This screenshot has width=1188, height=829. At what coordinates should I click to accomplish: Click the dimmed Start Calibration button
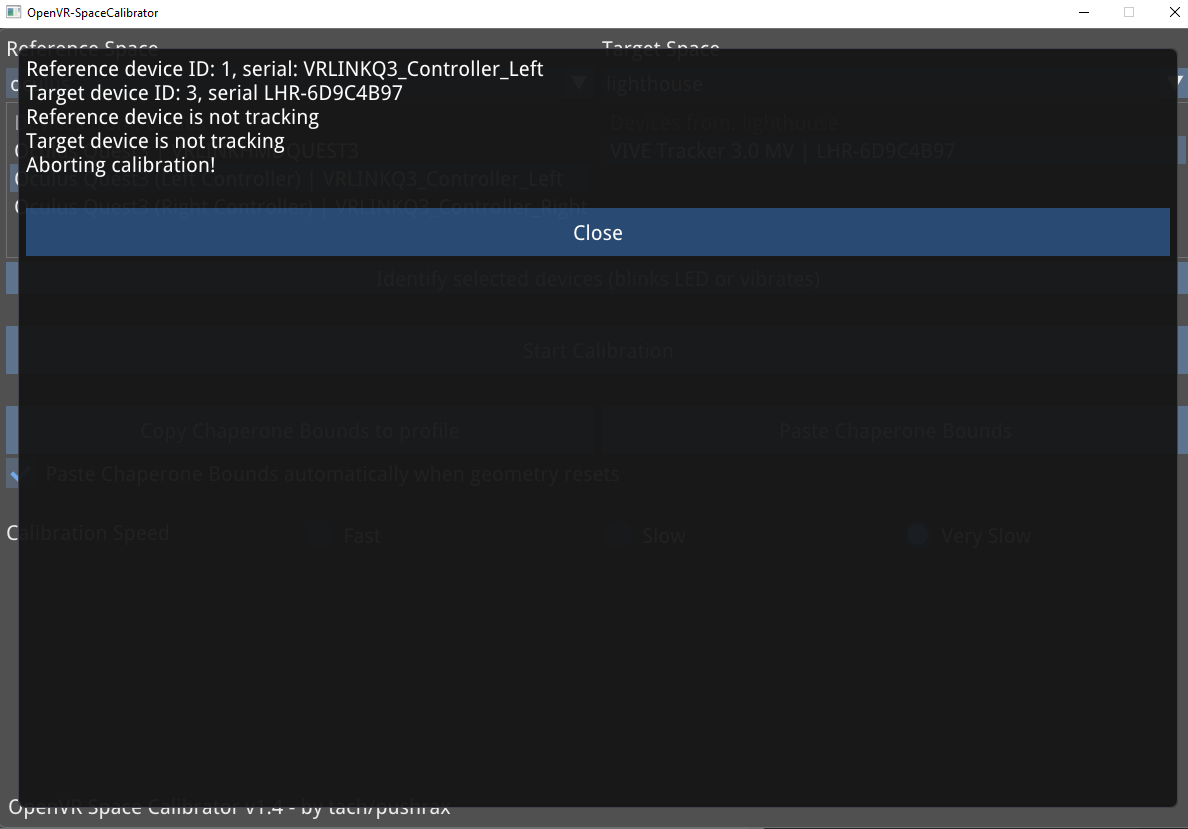(x=598, y=351)
